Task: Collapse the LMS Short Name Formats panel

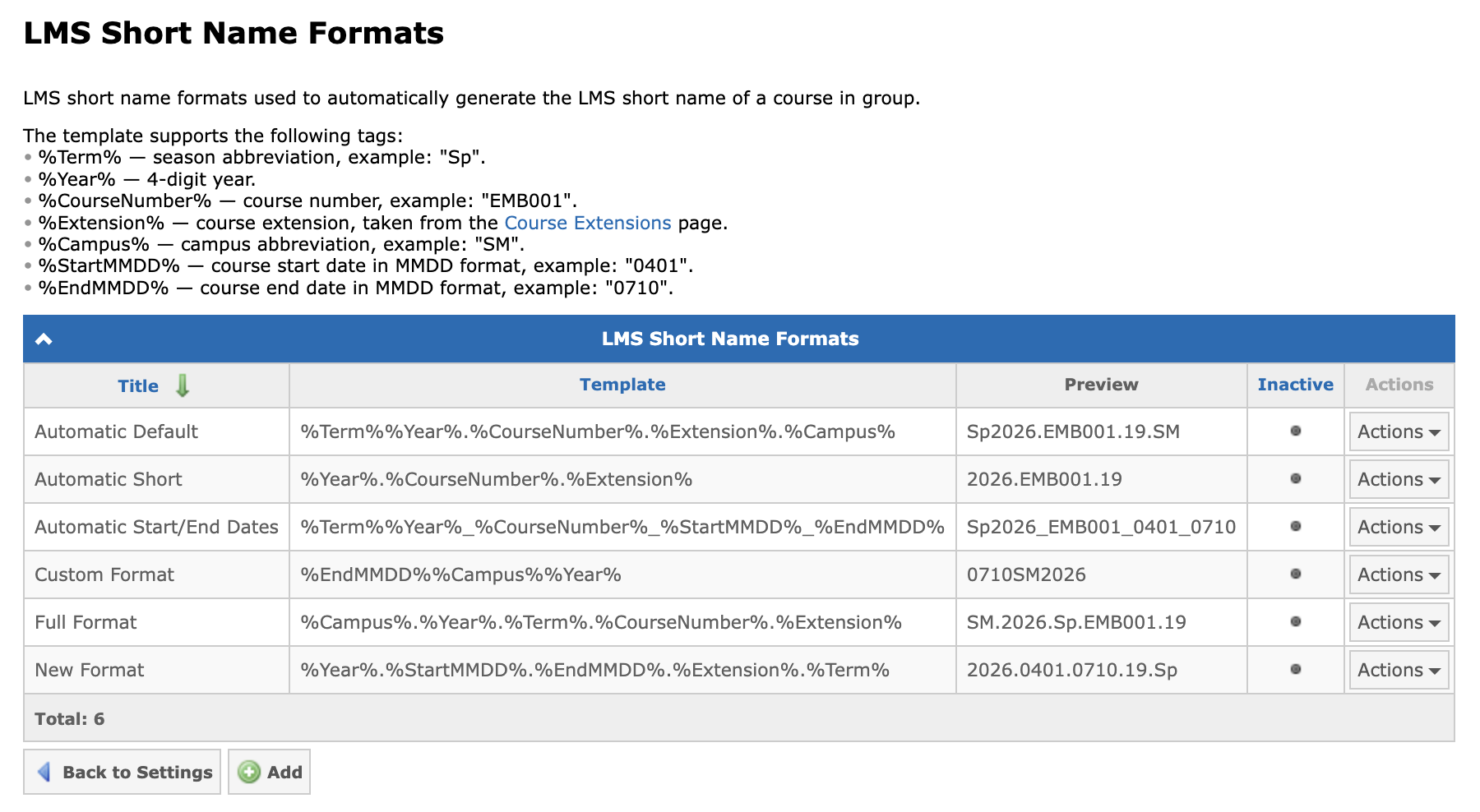Action: (x=44, y=339)
